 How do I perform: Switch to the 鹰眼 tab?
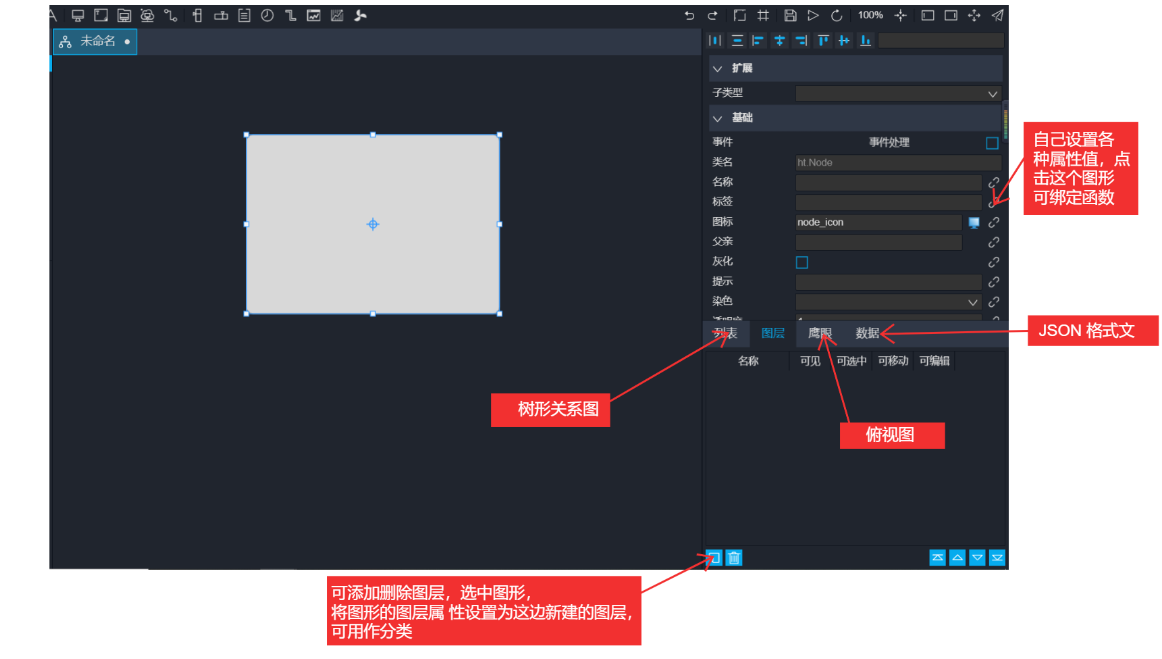(820, 334)
